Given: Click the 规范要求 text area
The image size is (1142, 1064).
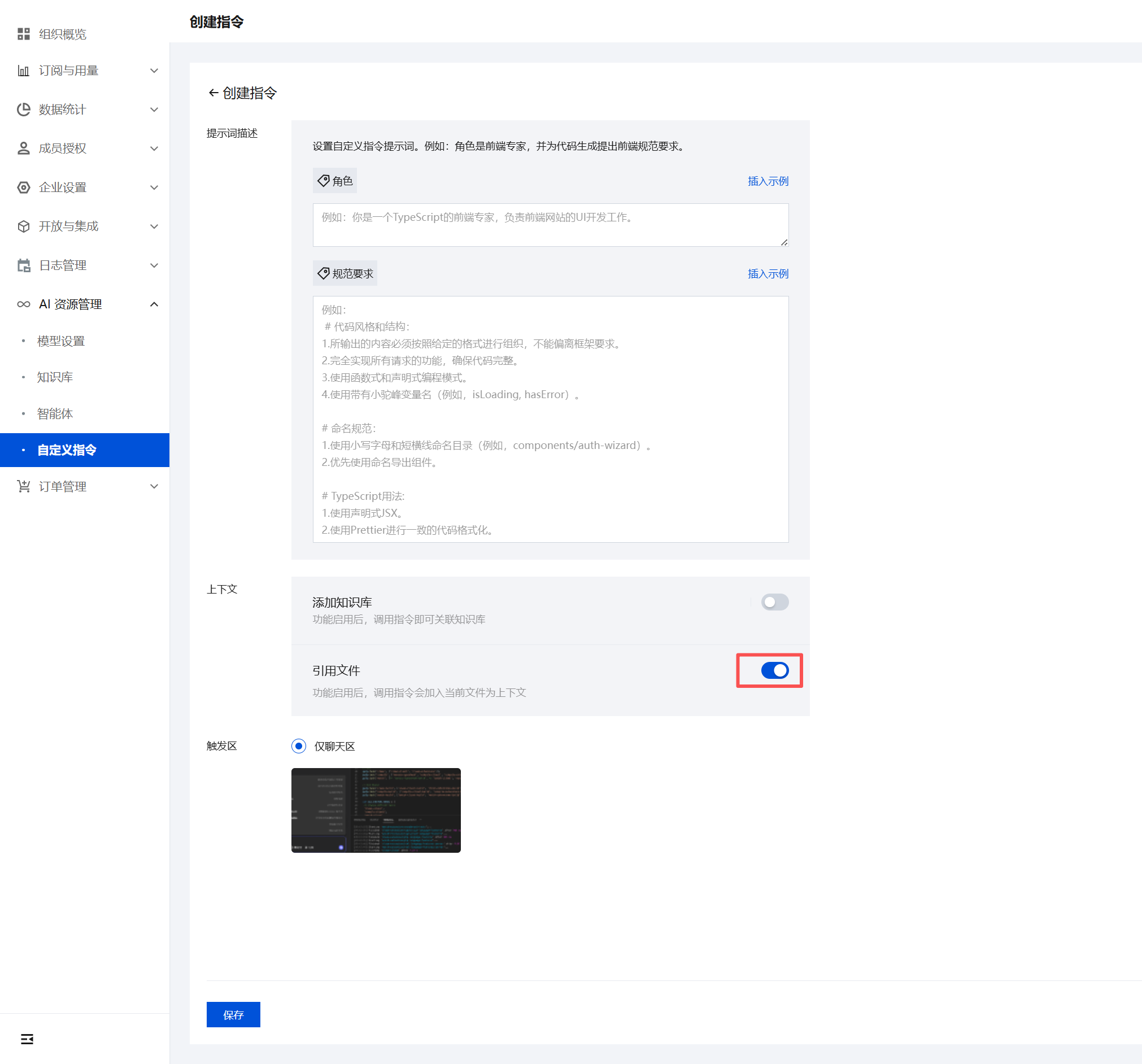Looking at the screenshot, I should pyautogui.click(x=550, y=420).
